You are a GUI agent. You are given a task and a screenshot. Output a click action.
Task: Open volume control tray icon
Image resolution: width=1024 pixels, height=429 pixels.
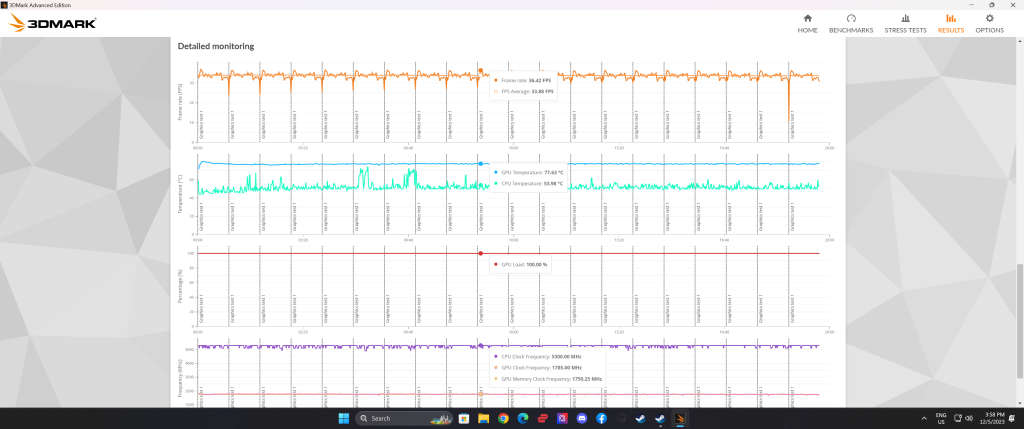[968, 418]
